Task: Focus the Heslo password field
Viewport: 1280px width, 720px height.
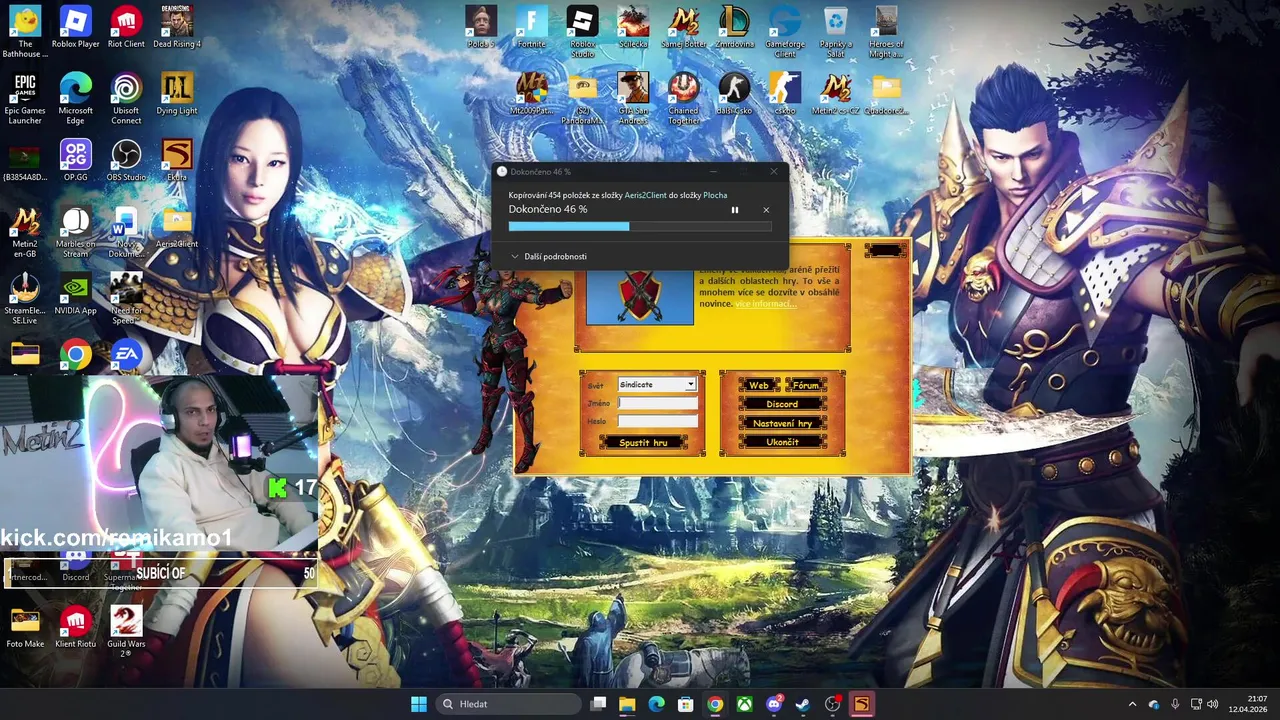Action: pos(657,421)
